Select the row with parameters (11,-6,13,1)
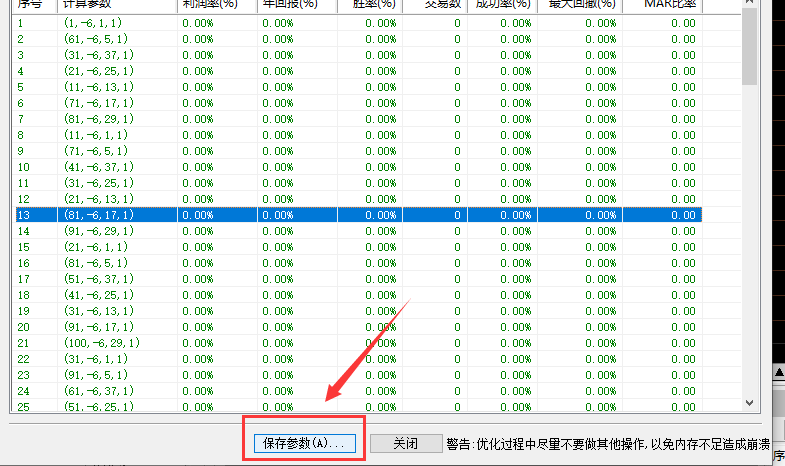 (x=358, y=87)
